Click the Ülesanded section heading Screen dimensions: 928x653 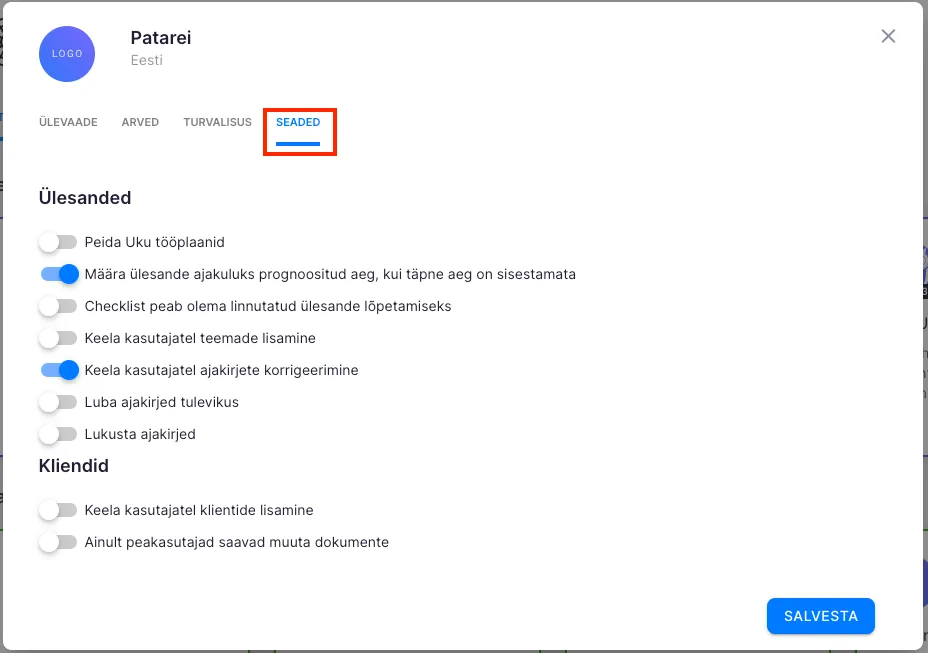(x=85, y=198)
